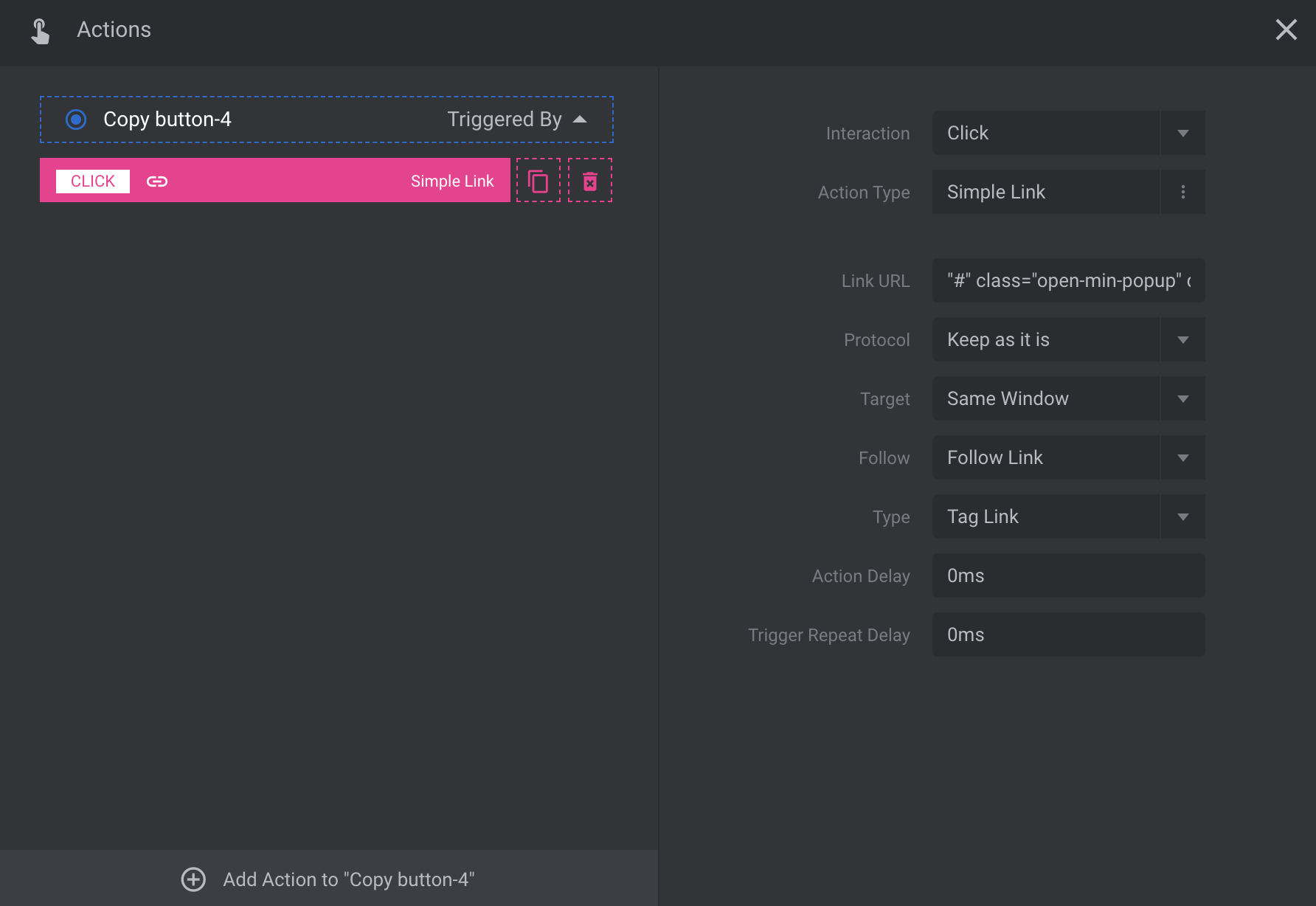Click the Triggered By label

(505, 120)
